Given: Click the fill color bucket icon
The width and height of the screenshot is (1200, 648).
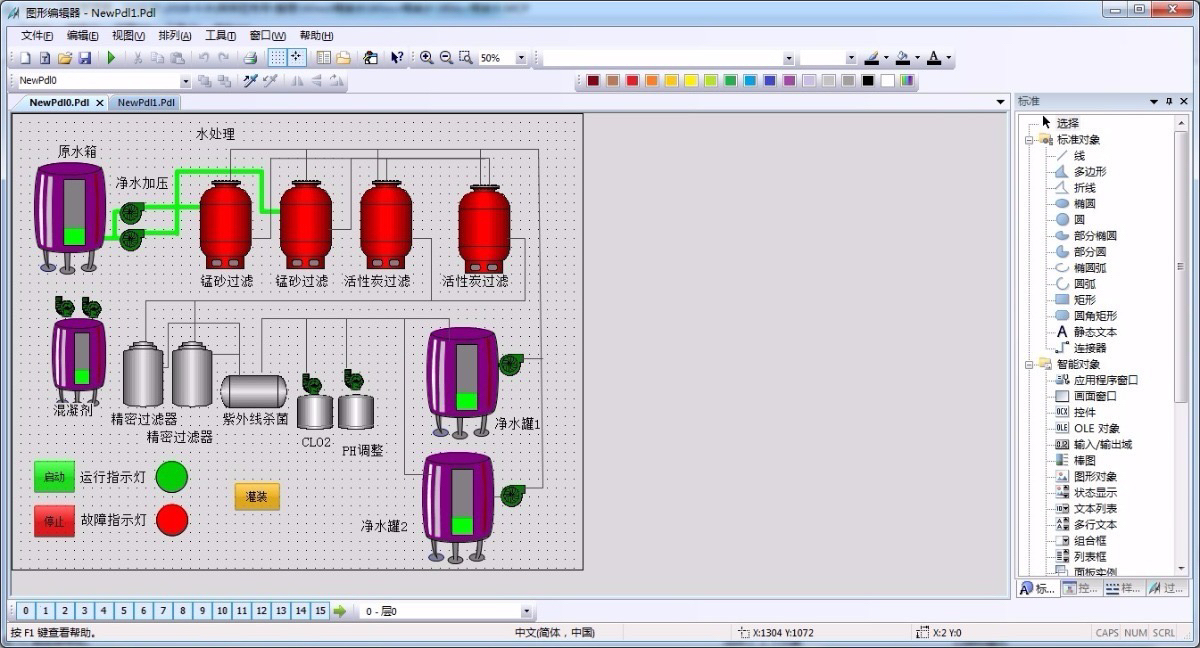Looking at the screenshot, I should point(902,58).
